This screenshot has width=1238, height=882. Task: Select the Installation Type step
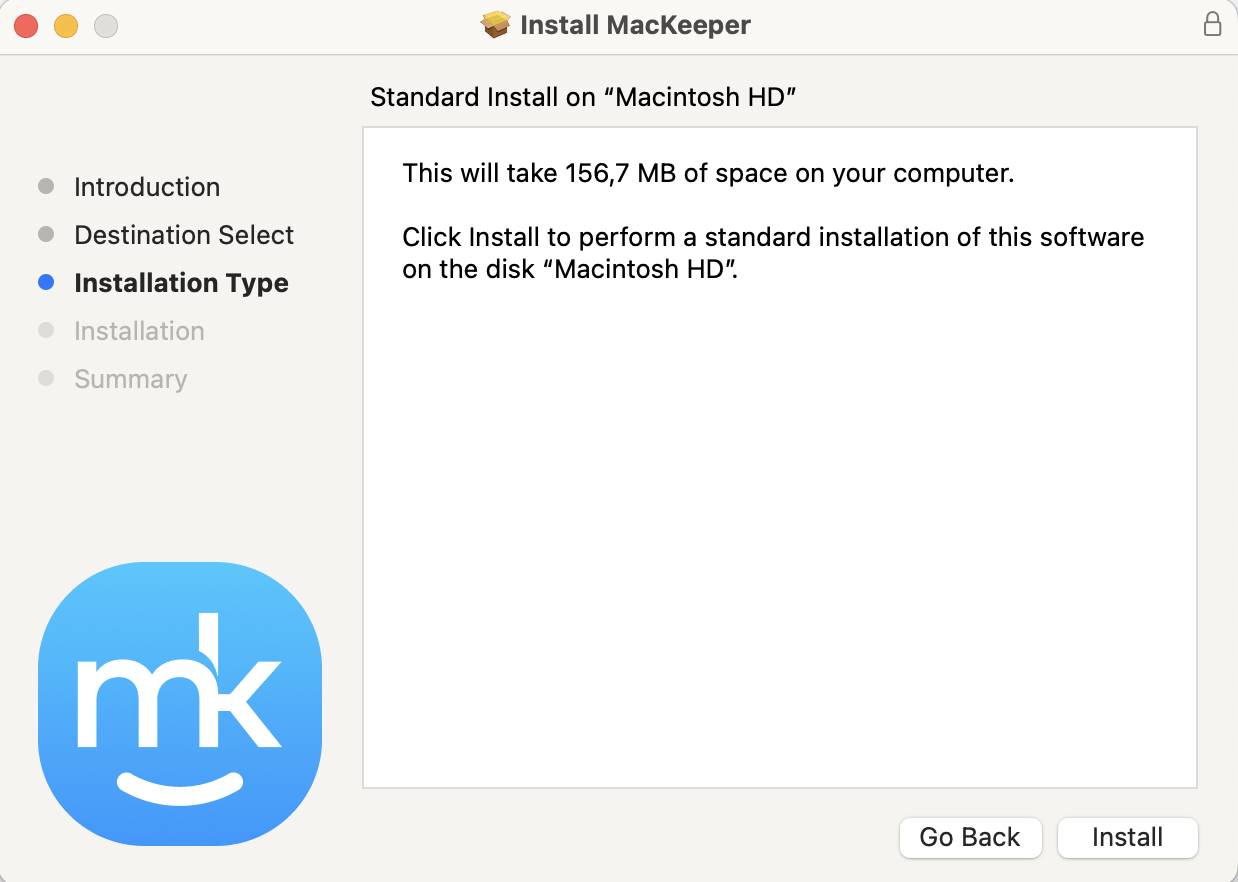pos(180,283)
